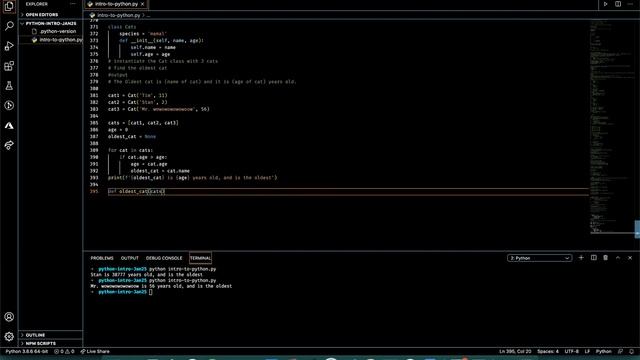Close the intro-to-python.py tab
This screenshot has width=640, height=360.
(x=142, y=4)
